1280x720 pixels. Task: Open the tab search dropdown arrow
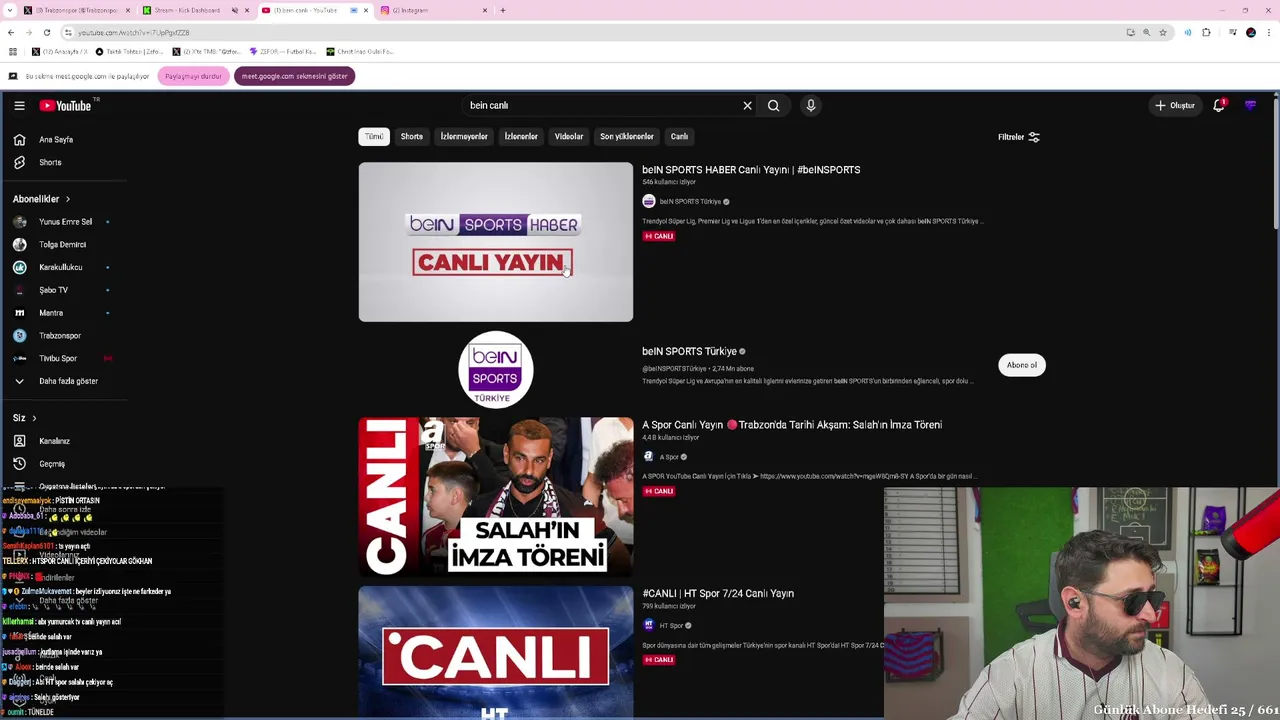point(11,10)
